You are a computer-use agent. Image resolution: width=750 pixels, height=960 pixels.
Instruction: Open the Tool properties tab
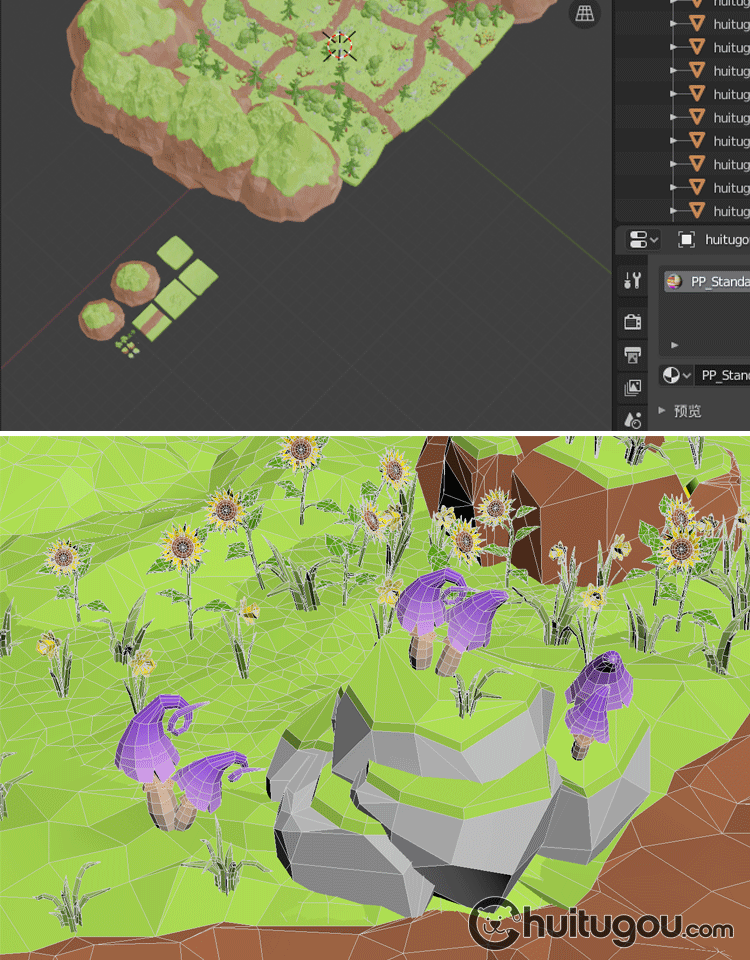click(632, 281)
